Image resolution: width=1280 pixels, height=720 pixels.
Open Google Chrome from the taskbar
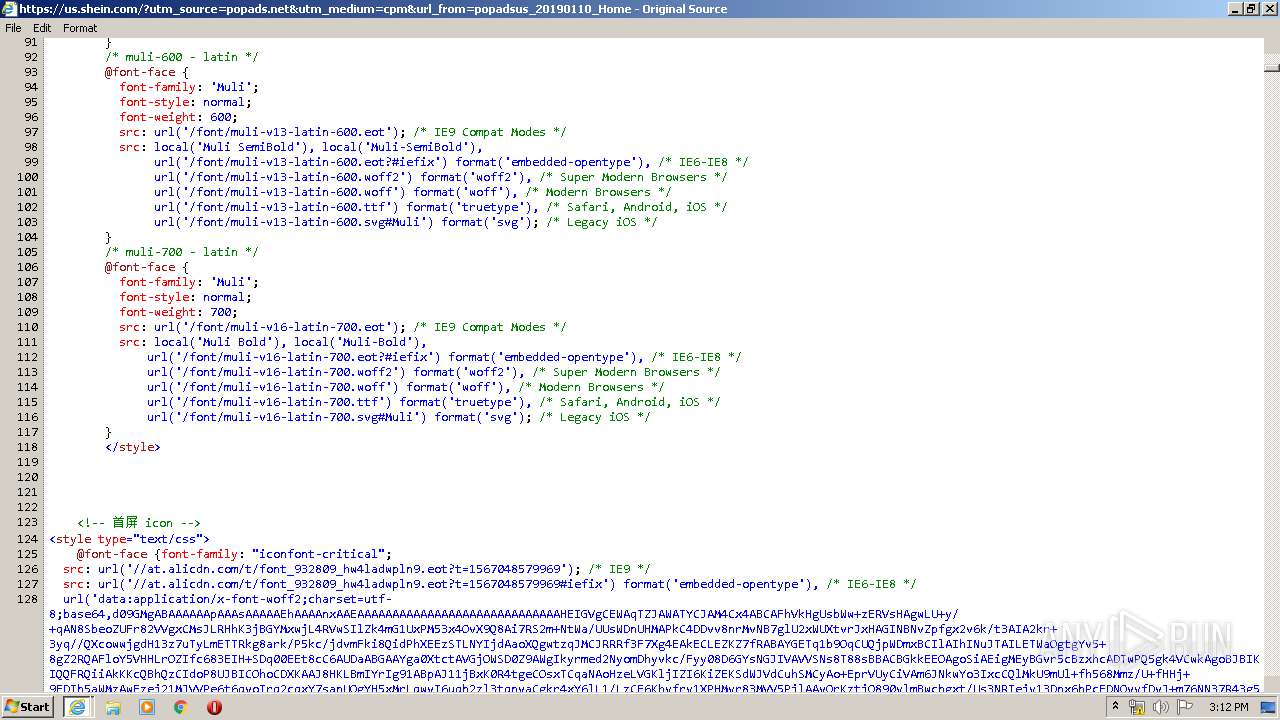tap(180, 706)
